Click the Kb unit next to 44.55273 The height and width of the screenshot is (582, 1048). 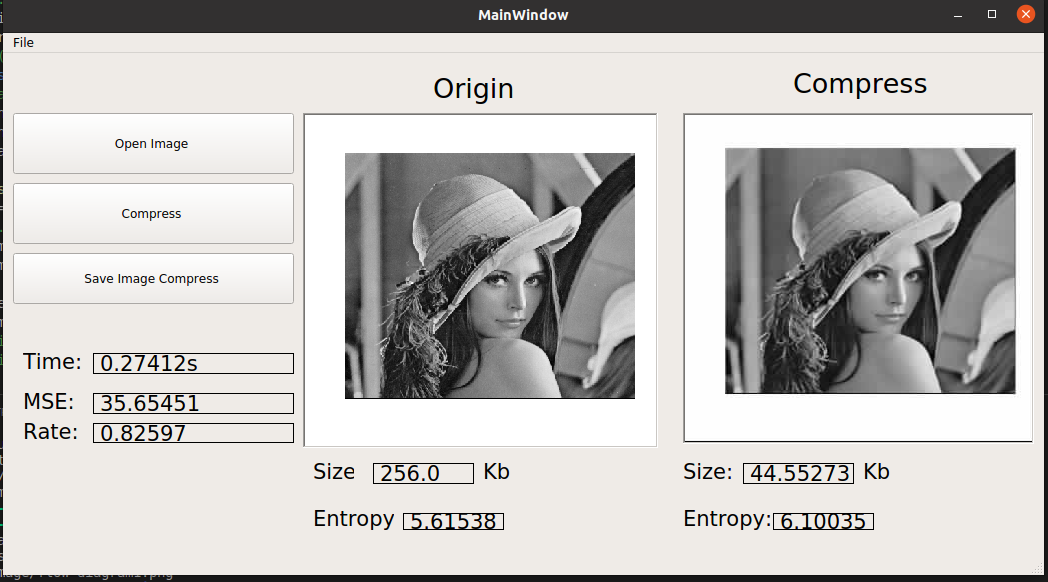[x=876, y=472]
